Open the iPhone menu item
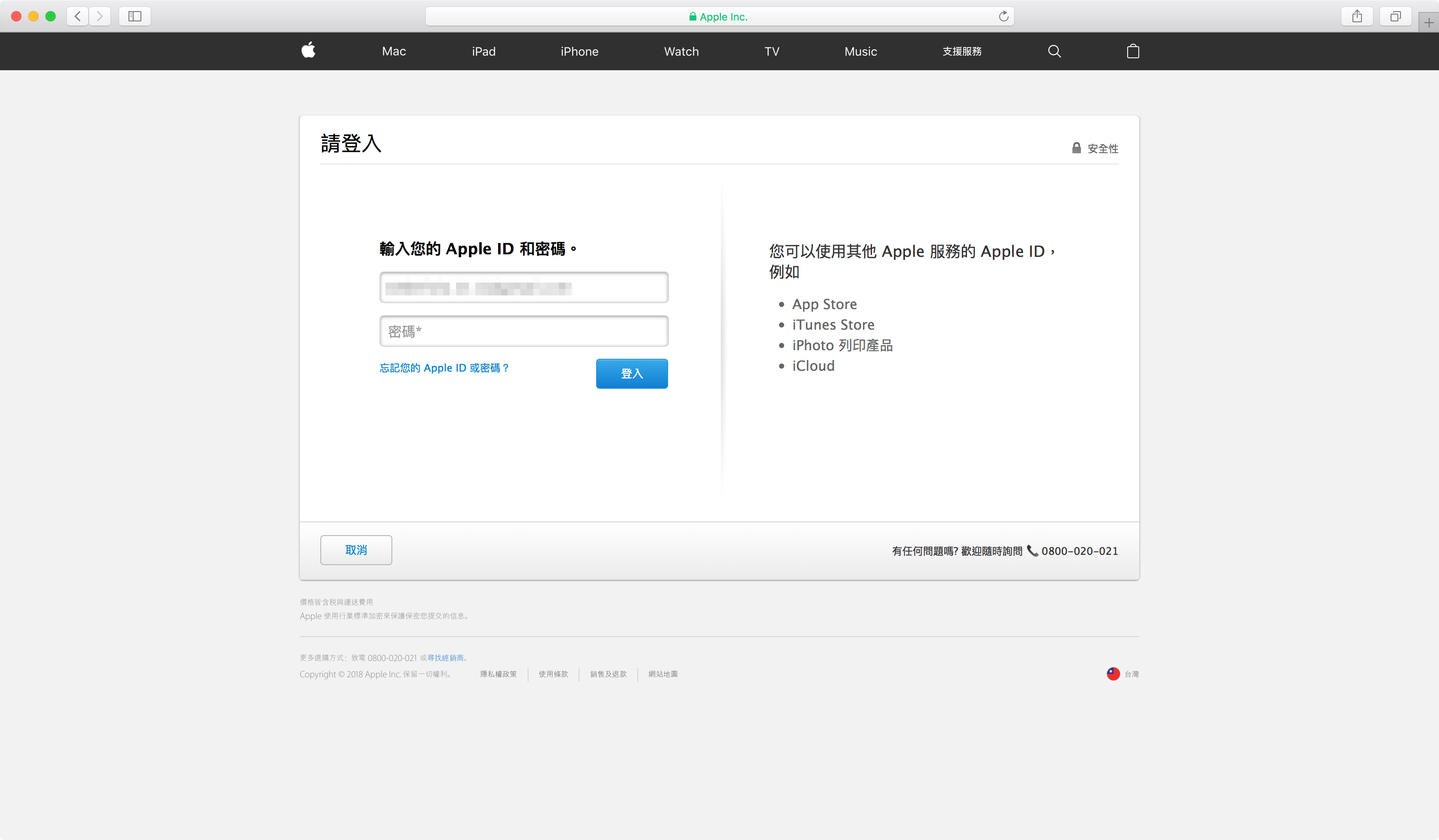1439x840 pixels. point(579,51)
